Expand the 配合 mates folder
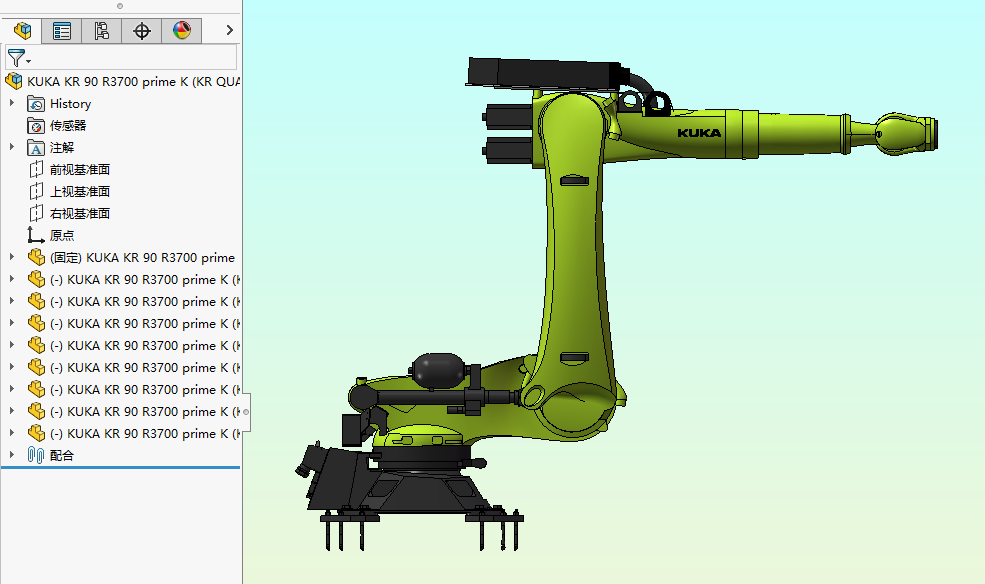The width and height of the screenshot is (985, 584). 11,455
